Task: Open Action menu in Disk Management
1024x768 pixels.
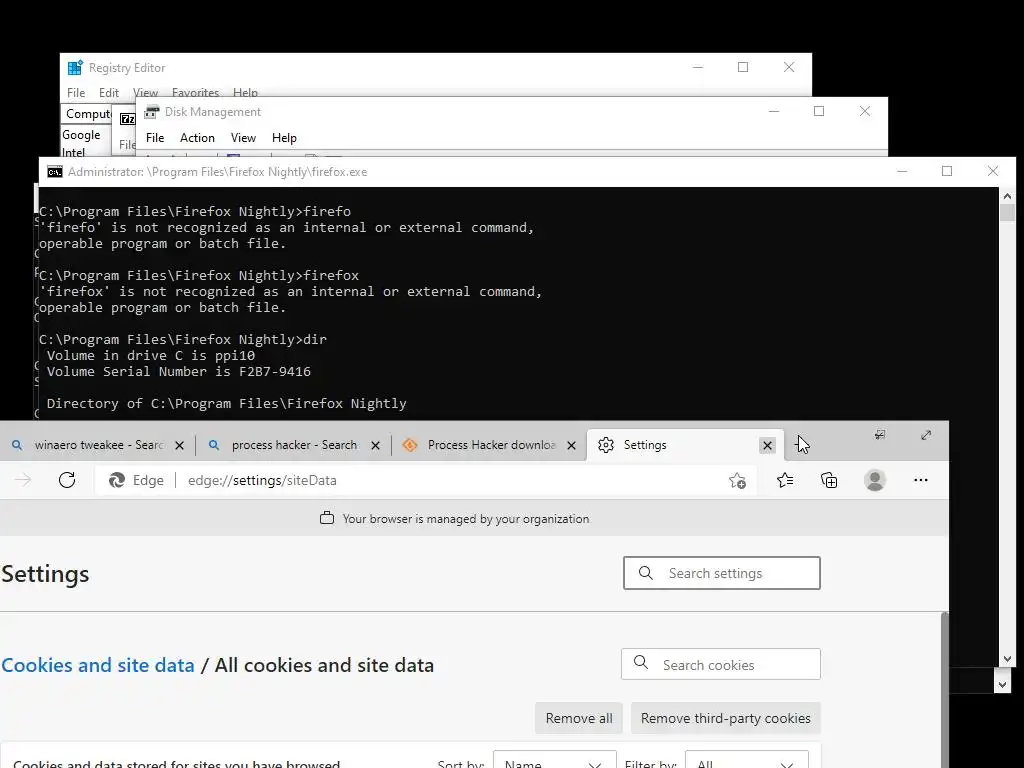Action: [197, 138]
